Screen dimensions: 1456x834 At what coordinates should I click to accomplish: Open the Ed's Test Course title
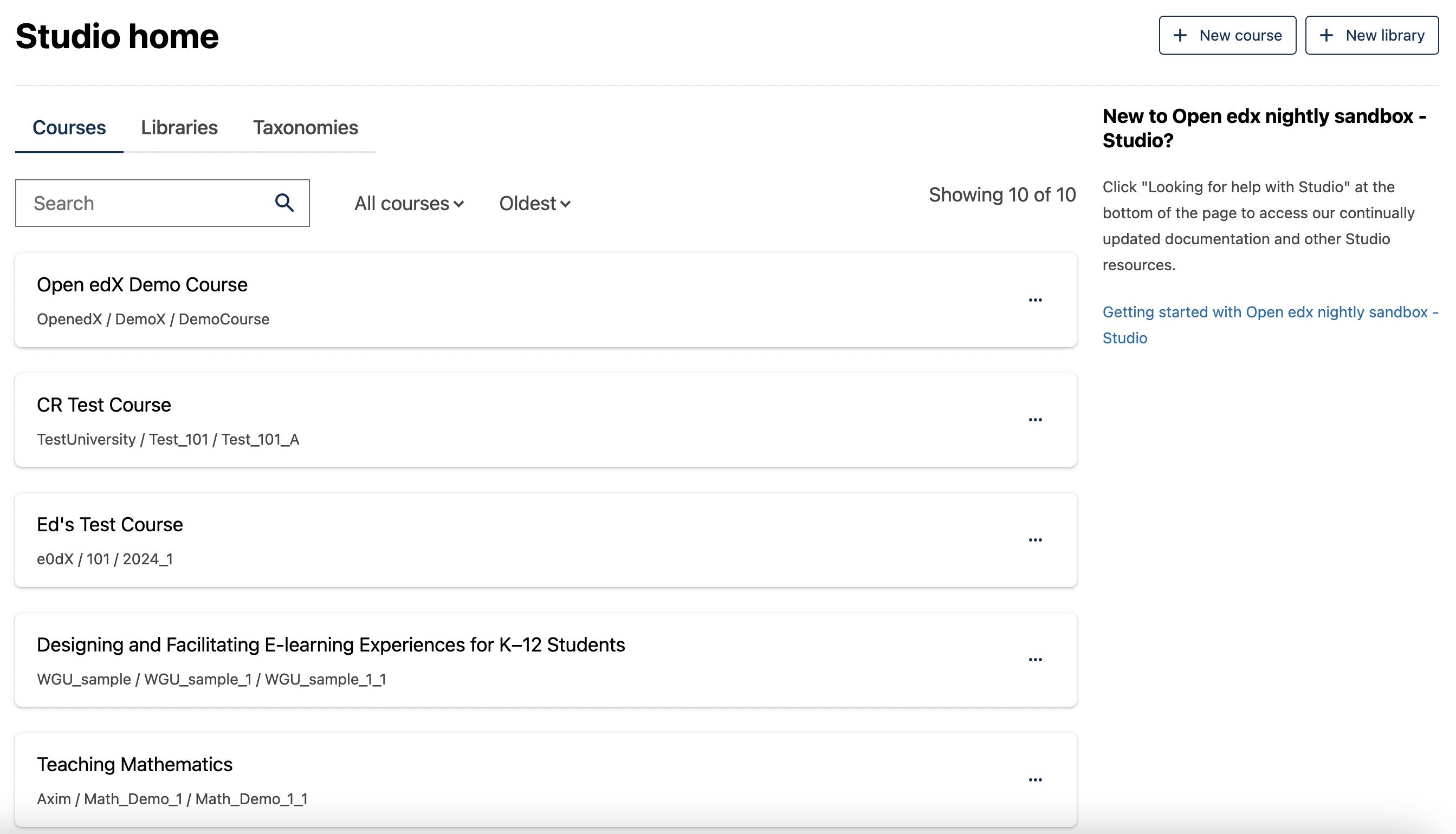(x=109, y=525)
